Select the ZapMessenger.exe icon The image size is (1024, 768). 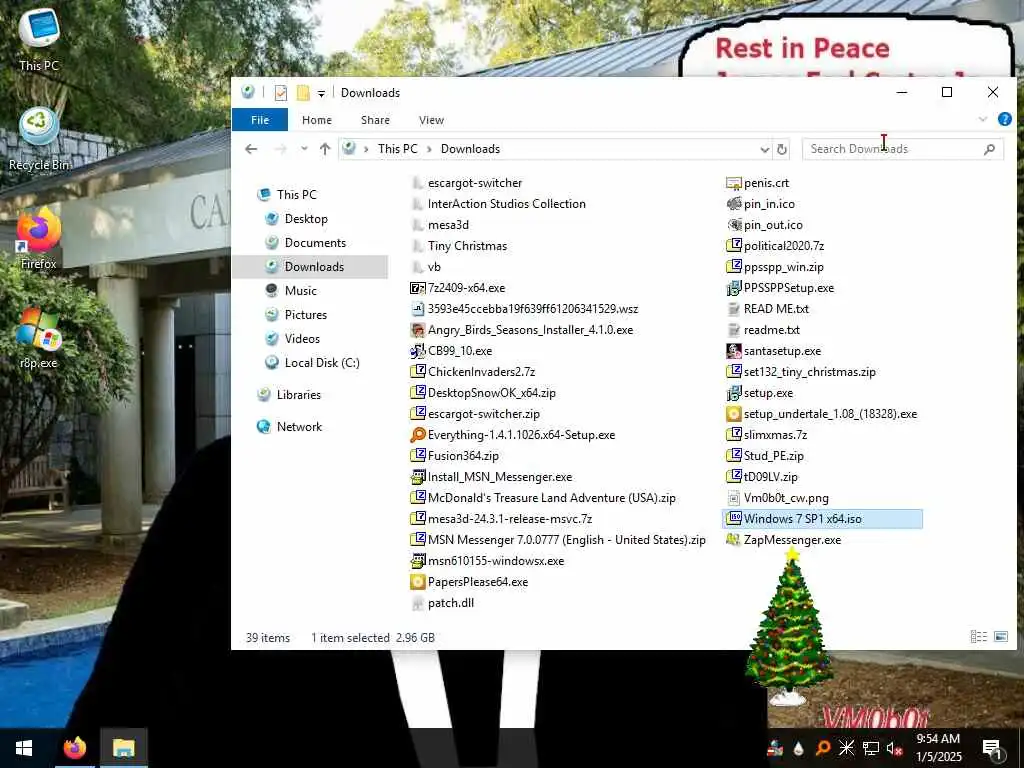tap(734, 540)
